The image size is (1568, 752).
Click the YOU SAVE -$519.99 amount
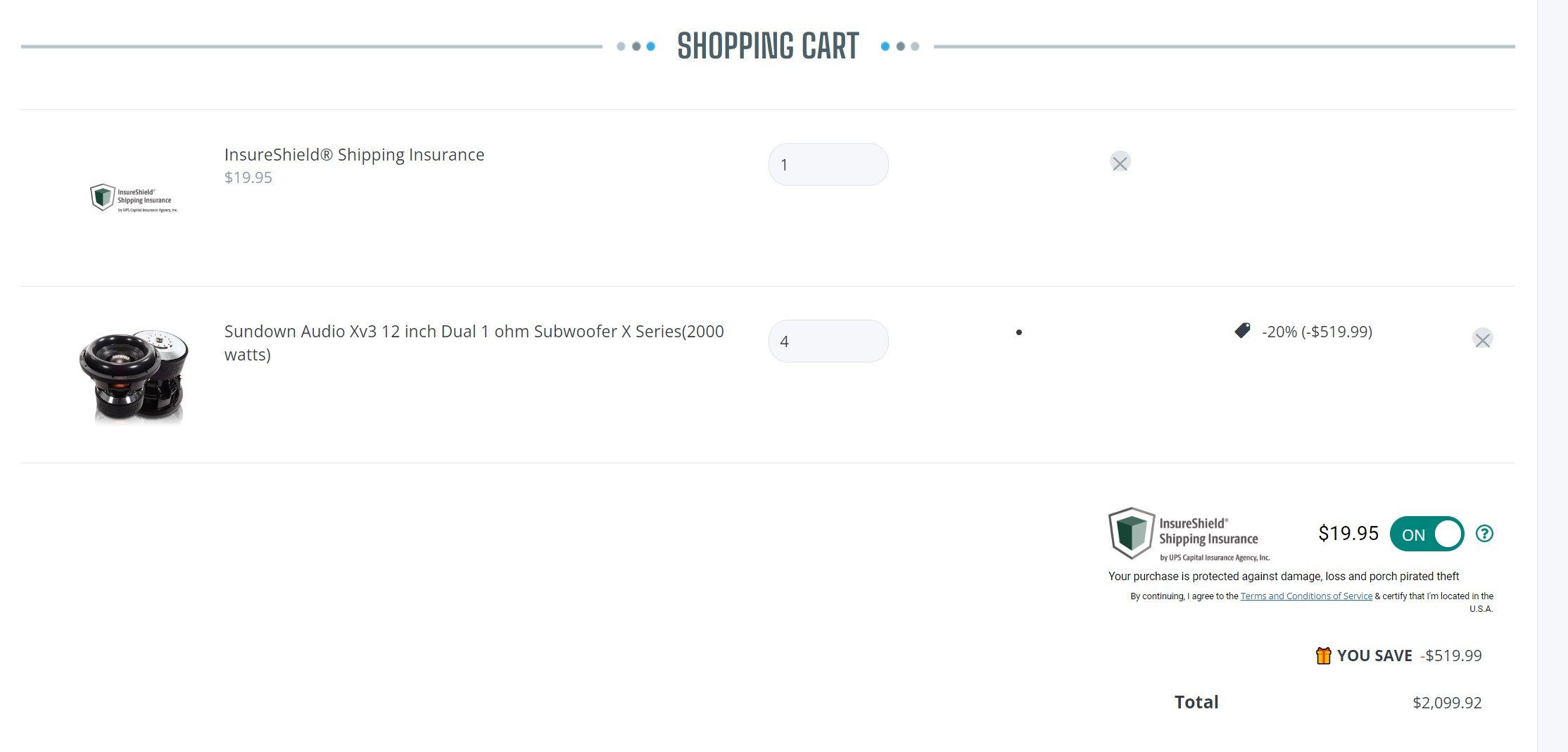point(1452,656)
